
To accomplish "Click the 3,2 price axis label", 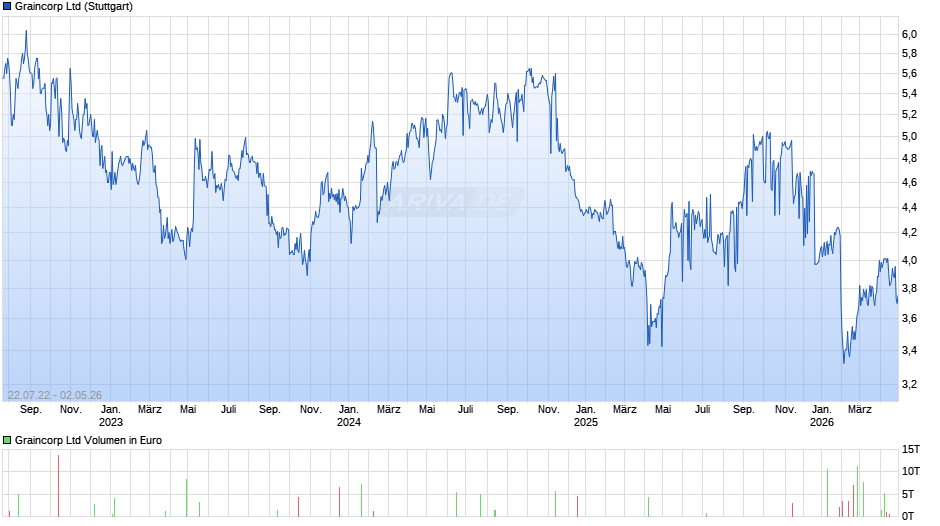I will tap(909, 384).
